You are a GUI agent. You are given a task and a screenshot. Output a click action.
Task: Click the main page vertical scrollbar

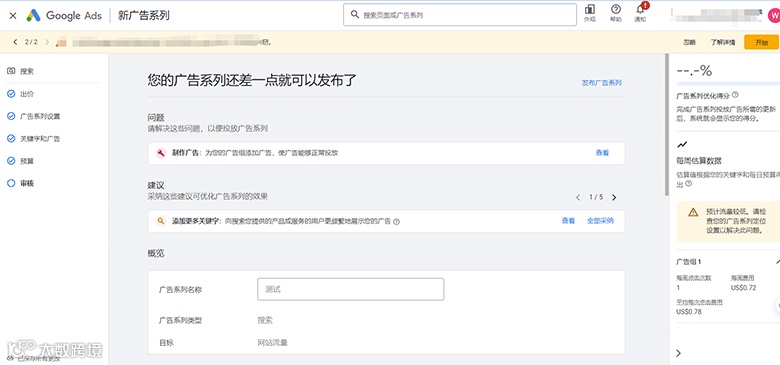(667, 124)
